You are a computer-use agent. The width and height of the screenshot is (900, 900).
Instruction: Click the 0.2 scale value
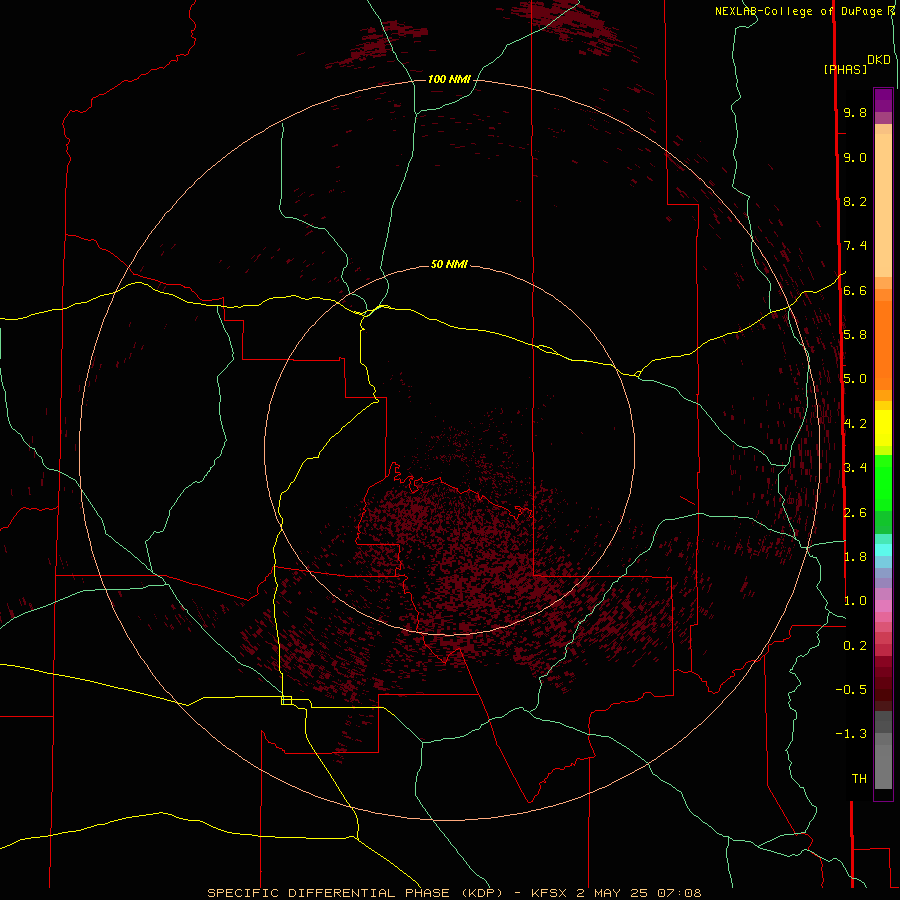pos(855,646)
